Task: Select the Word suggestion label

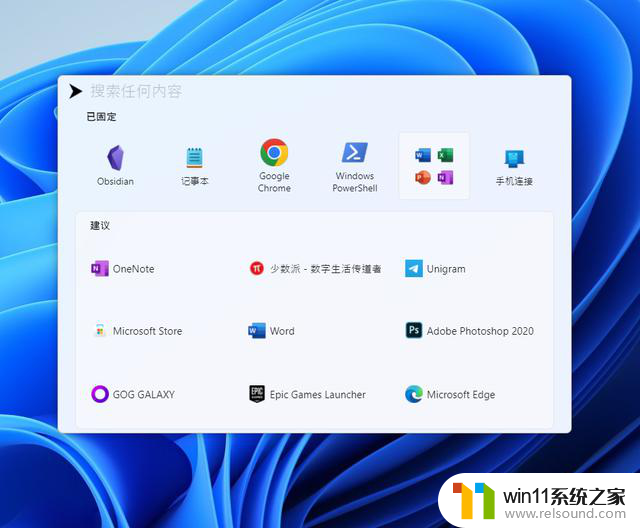Action: tap(282, 331)
